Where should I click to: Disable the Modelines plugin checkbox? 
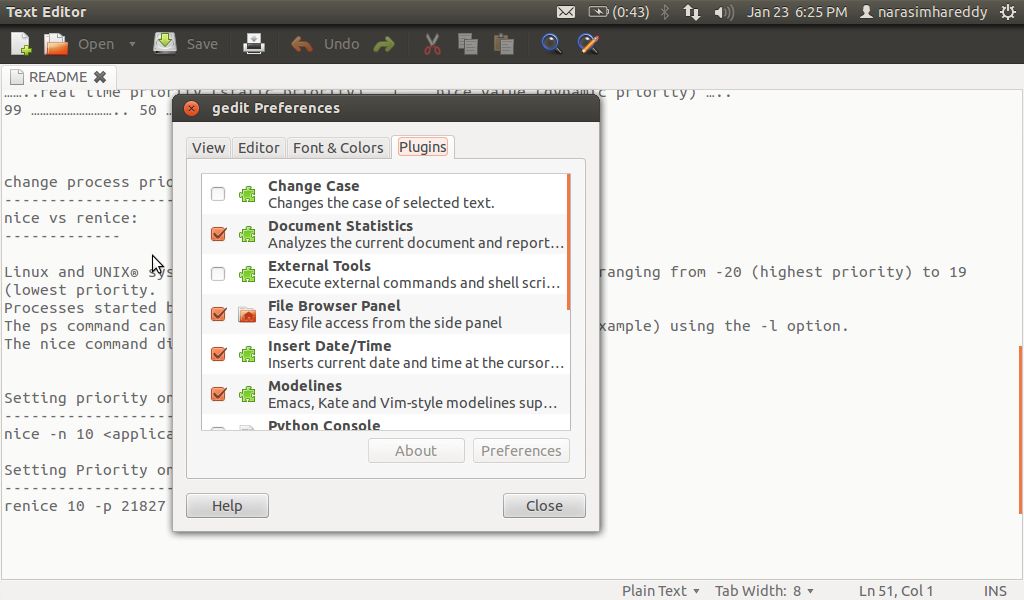pyautogui.click(x=218, y=394)
